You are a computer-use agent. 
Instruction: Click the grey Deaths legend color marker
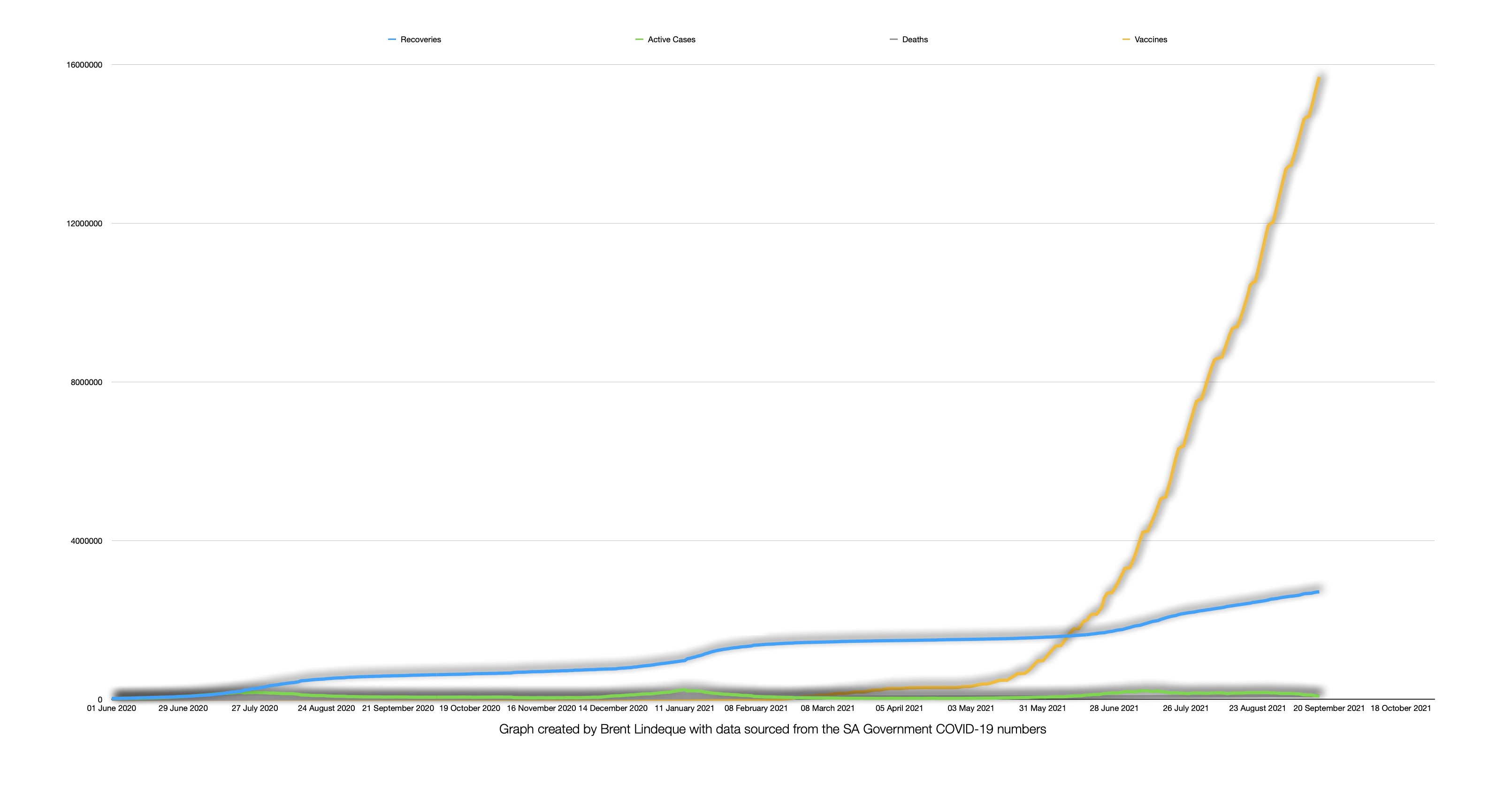(893, 39)
